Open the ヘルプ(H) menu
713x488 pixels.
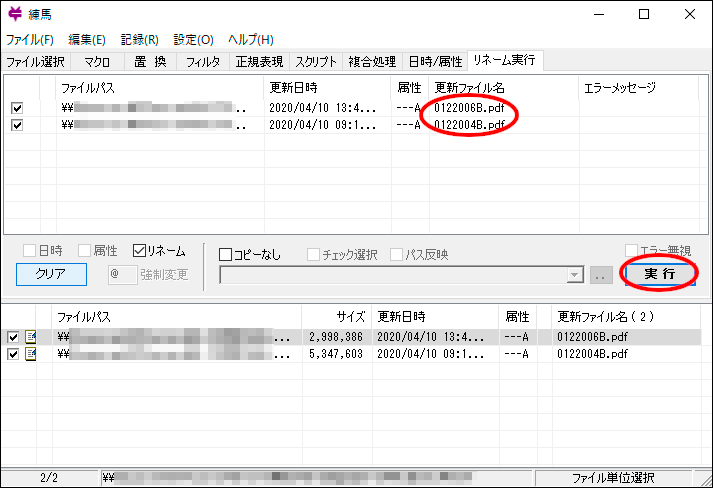[x=251, y=40]
